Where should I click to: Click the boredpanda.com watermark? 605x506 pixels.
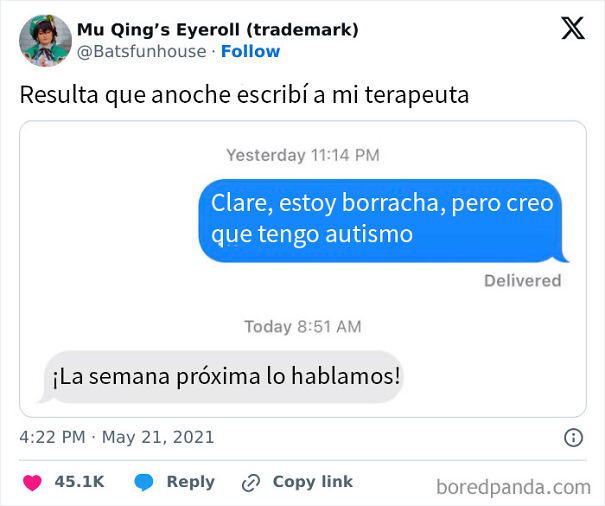(514, 487)
